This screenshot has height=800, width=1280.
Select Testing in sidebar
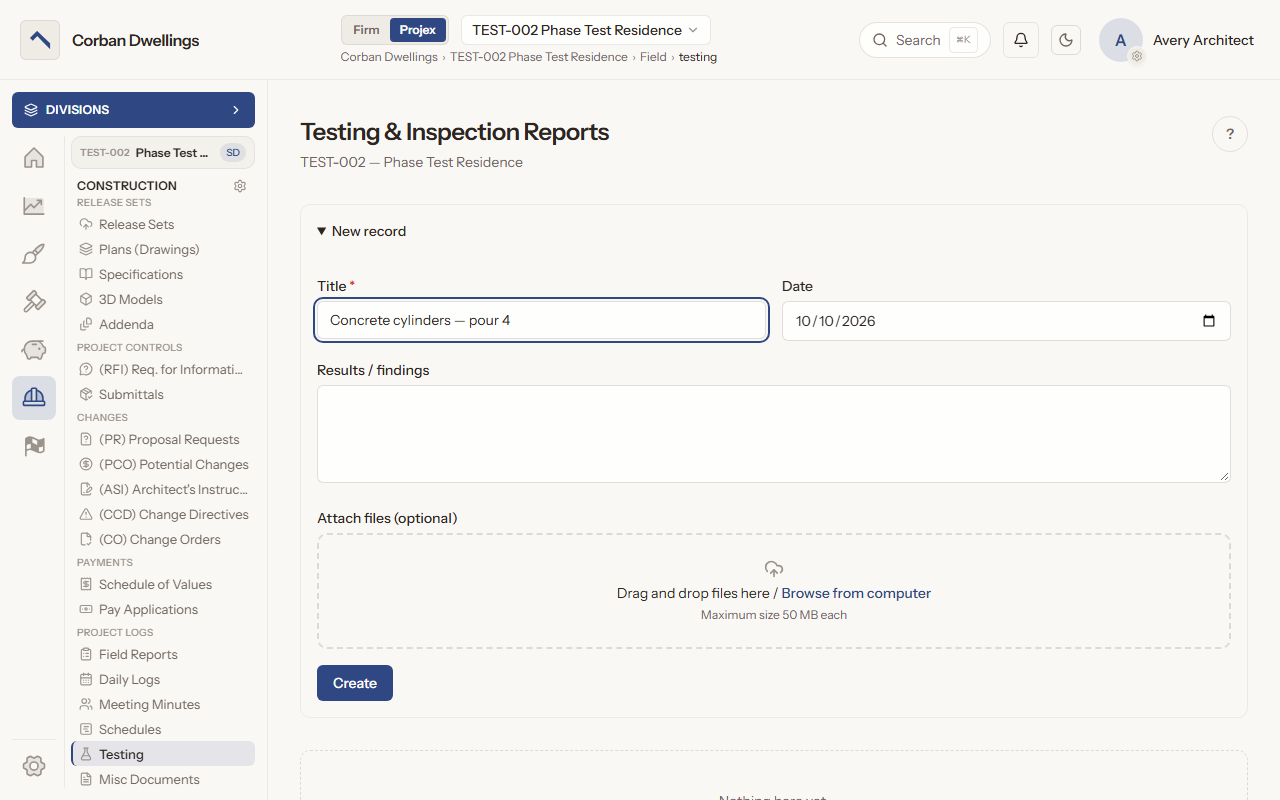tap(163, 754)
